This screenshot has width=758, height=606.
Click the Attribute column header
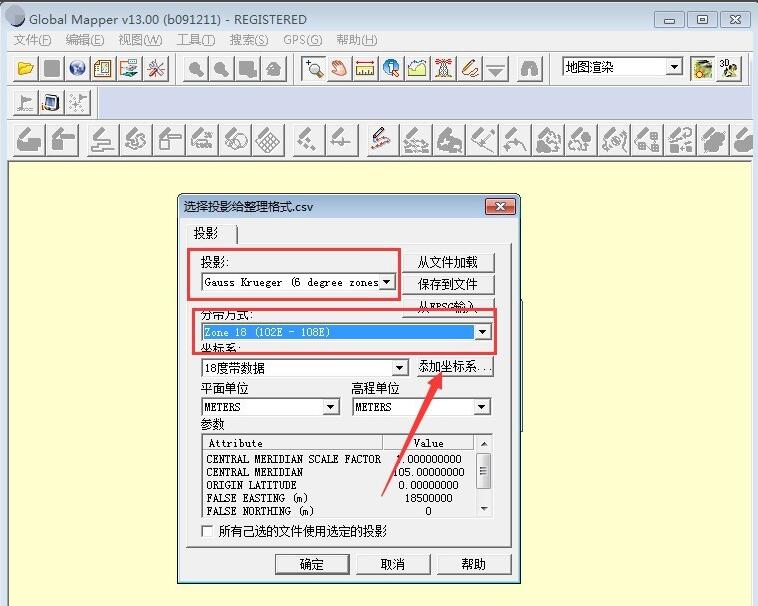click(x=293, y=443)
